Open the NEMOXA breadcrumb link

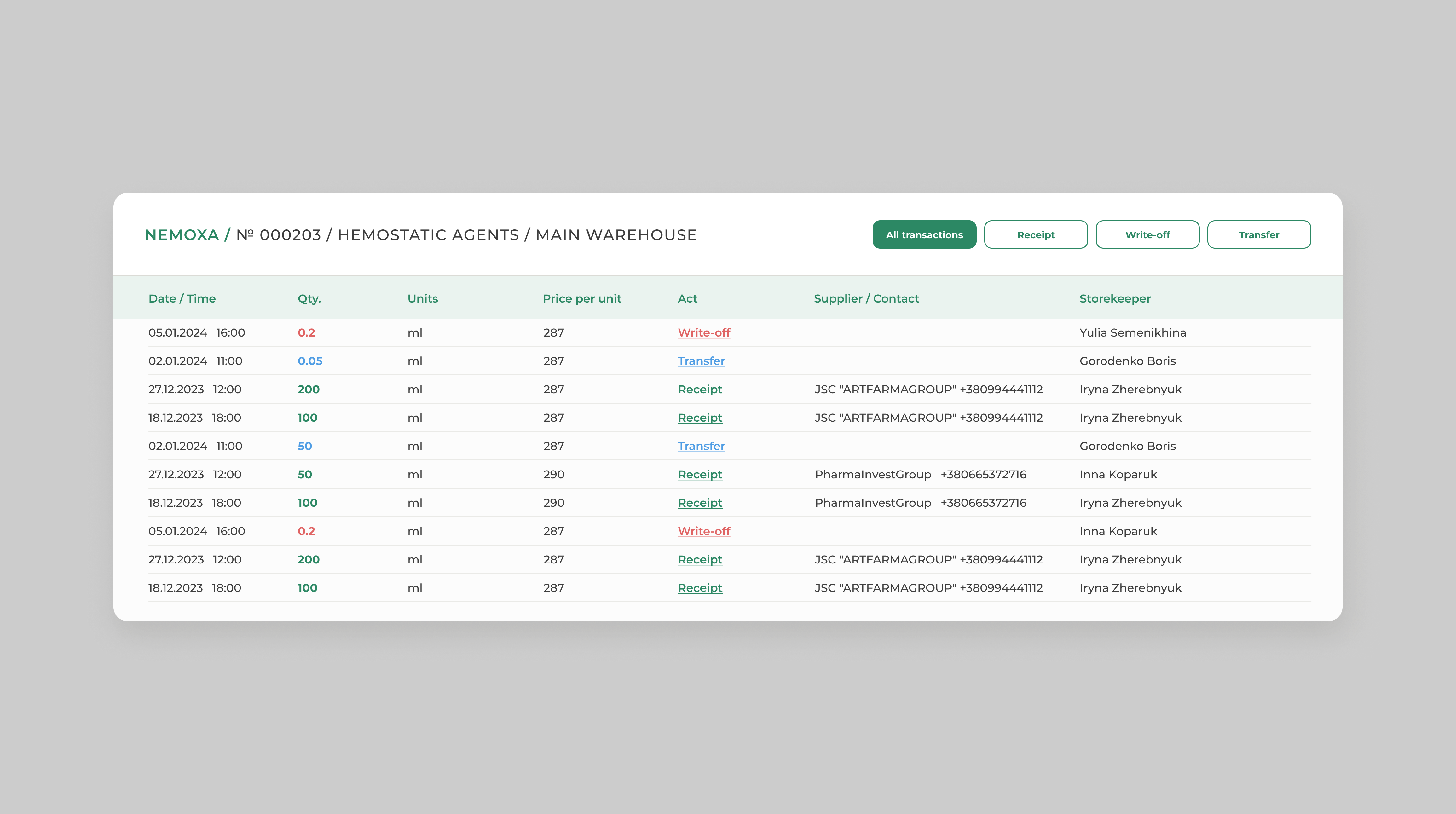pyautogui.click(x=182, y=234)
